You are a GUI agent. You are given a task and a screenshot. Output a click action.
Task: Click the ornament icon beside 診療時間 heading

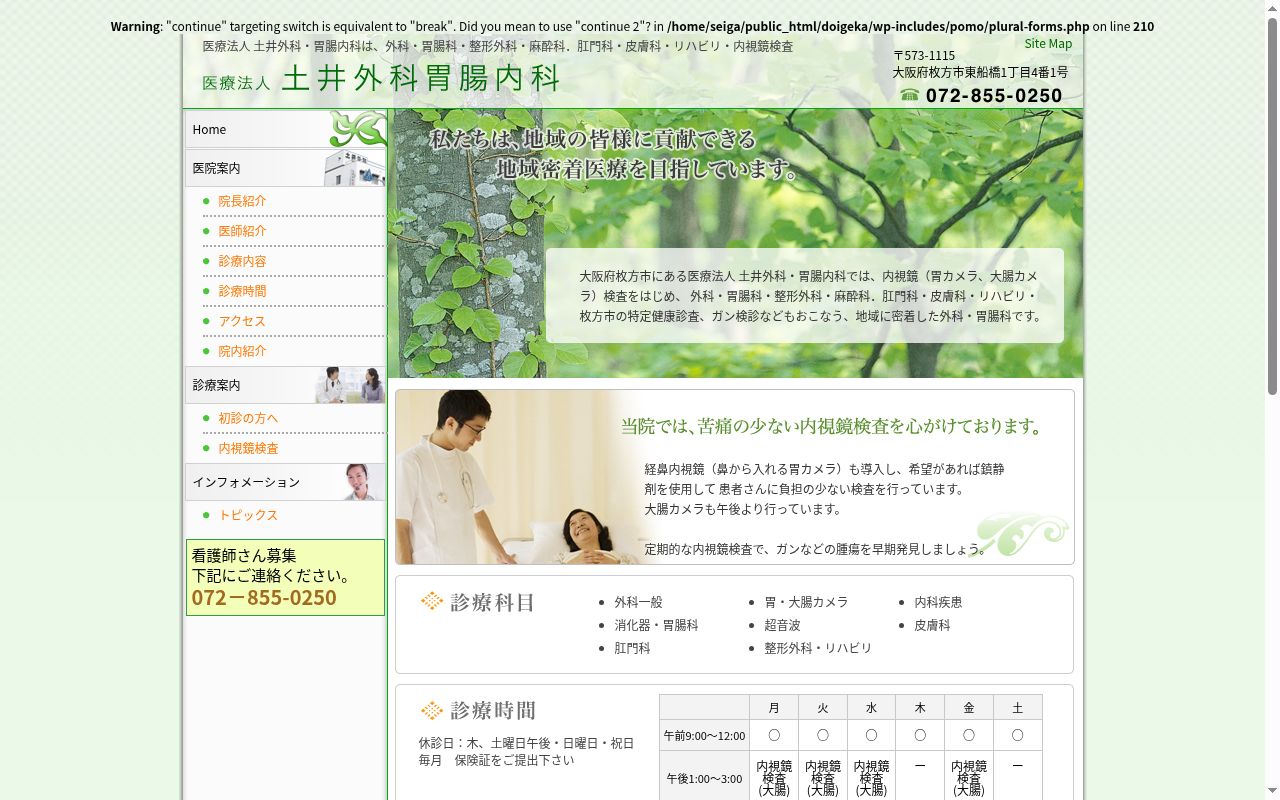point(432,710)
